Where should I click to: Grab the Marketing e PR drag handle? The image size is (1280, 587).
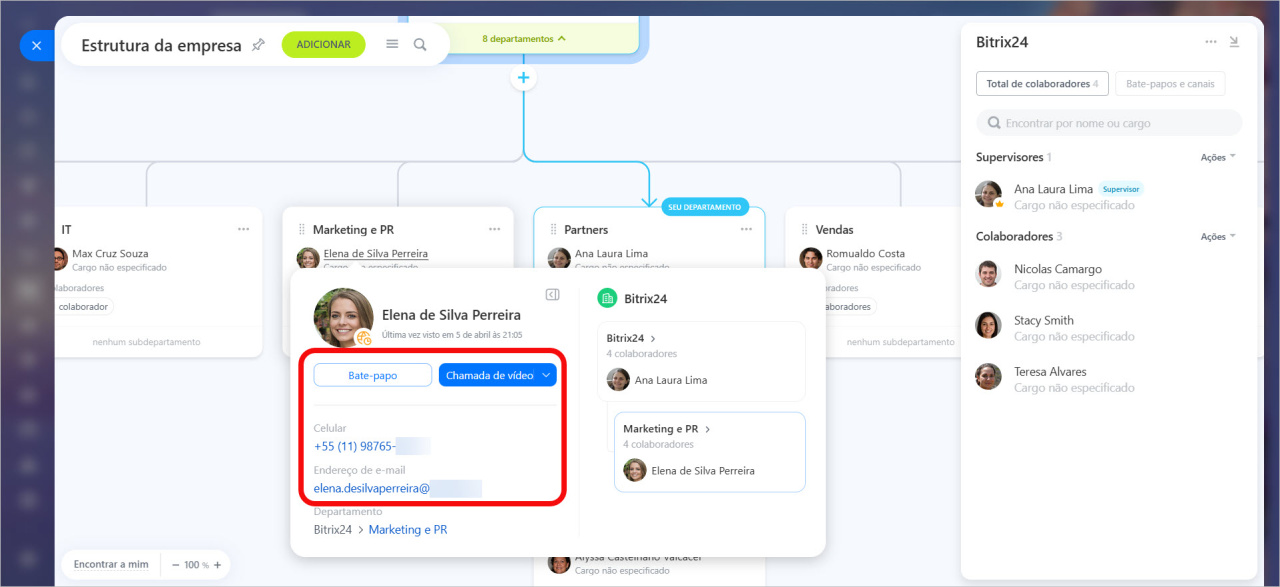point(302,230)
